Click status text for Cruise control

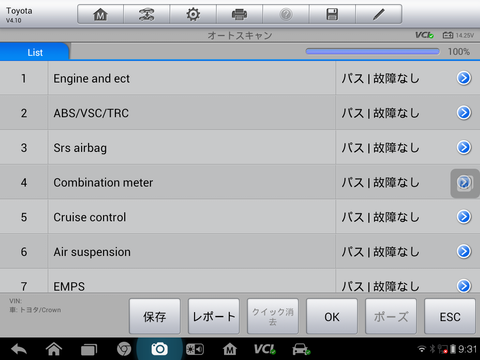pos(380,217)
